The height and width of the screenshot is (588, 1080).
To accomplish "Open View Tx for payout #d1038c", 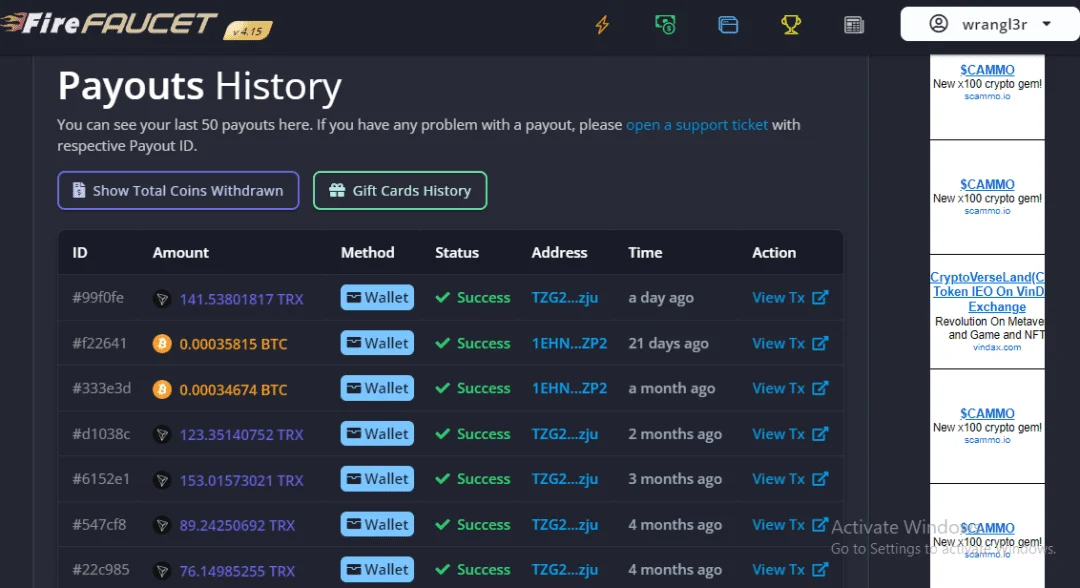I will click(790, 434).
